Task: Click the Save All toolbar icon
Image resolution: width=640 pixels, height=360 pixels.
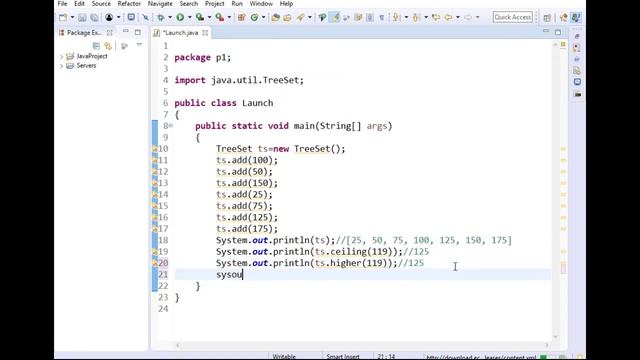Action: tap(94, 18)
